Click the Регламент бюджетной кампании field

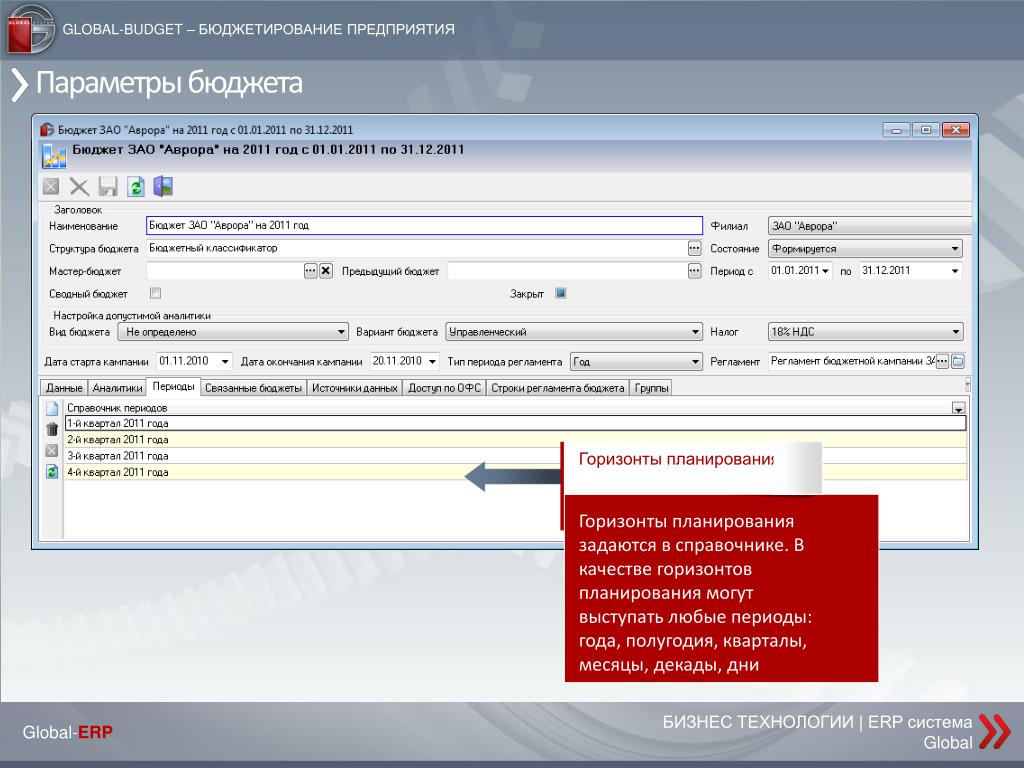click(852, 361)
